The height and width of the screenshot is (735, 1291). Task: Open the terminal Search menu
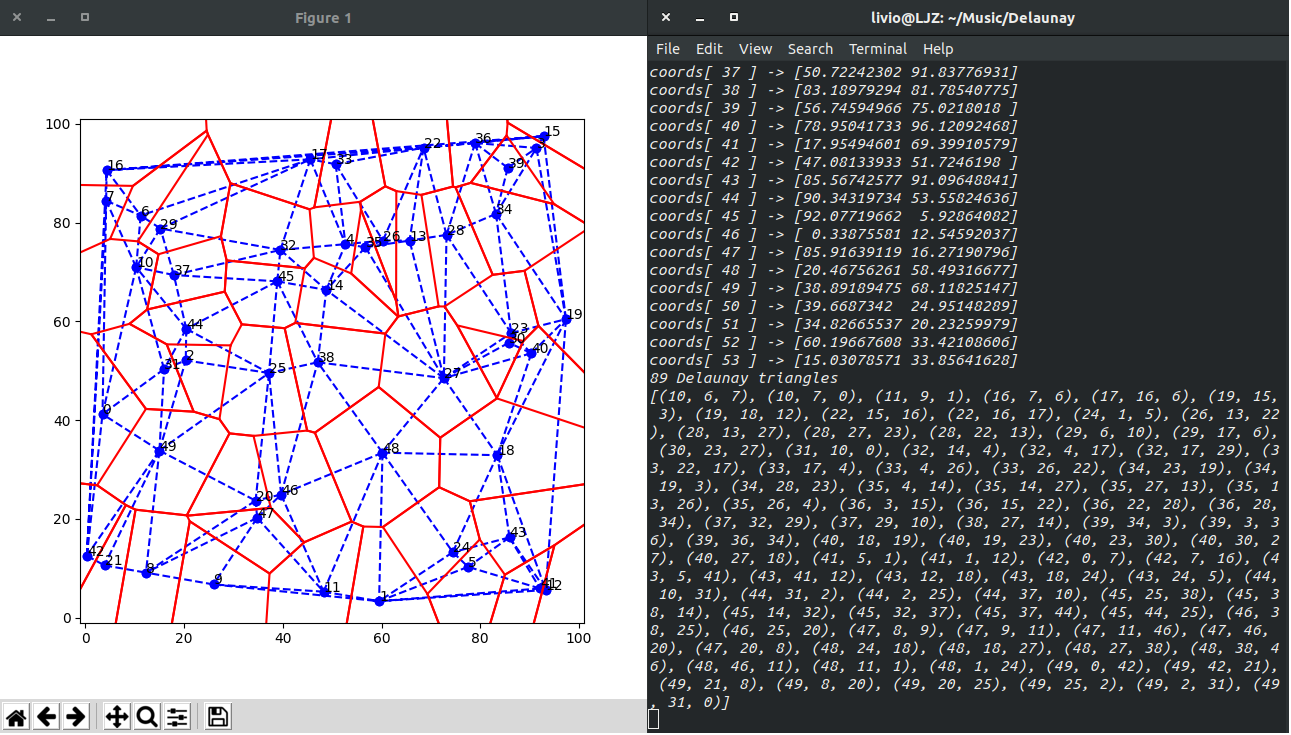(x=810, y=49)
